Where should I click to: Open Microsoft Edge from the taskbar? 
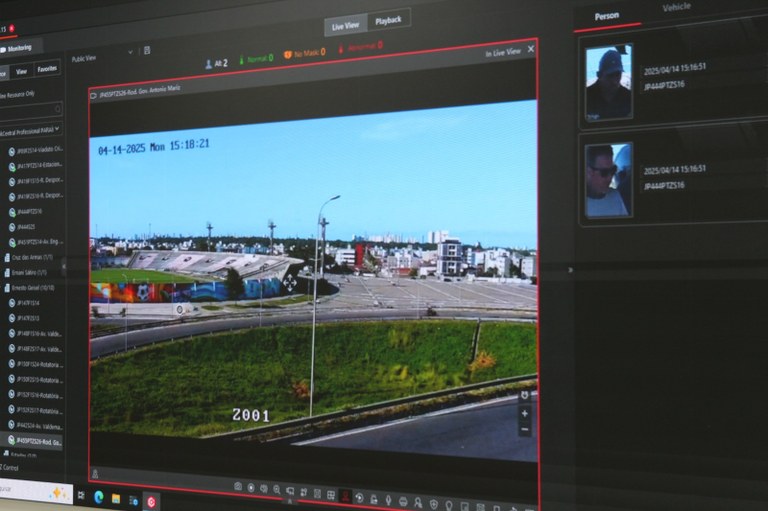(99, 496)
